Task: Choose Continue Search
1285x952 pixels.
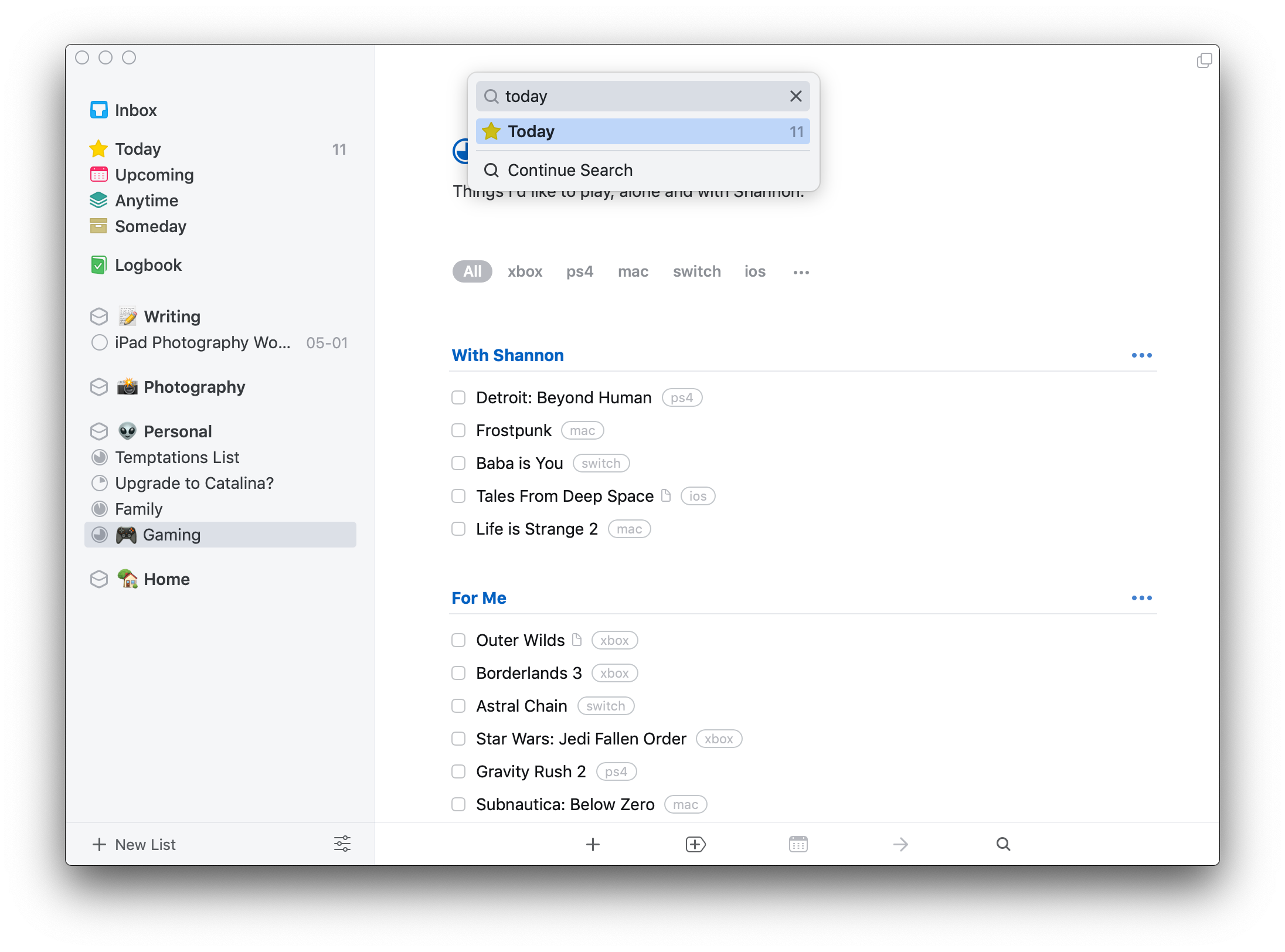Action: click(643, 170)
